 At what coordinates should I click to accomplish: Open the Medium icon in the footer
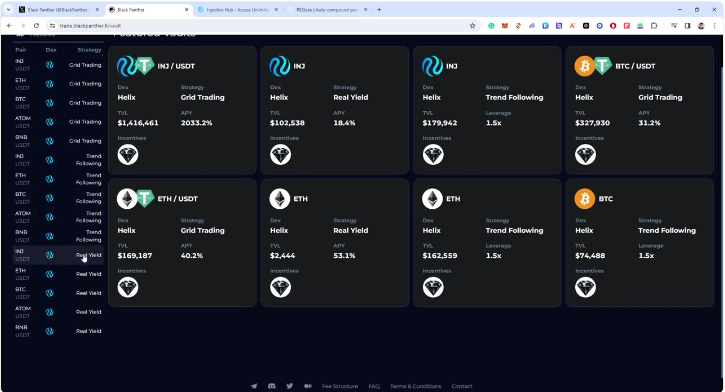click(307, 386)
